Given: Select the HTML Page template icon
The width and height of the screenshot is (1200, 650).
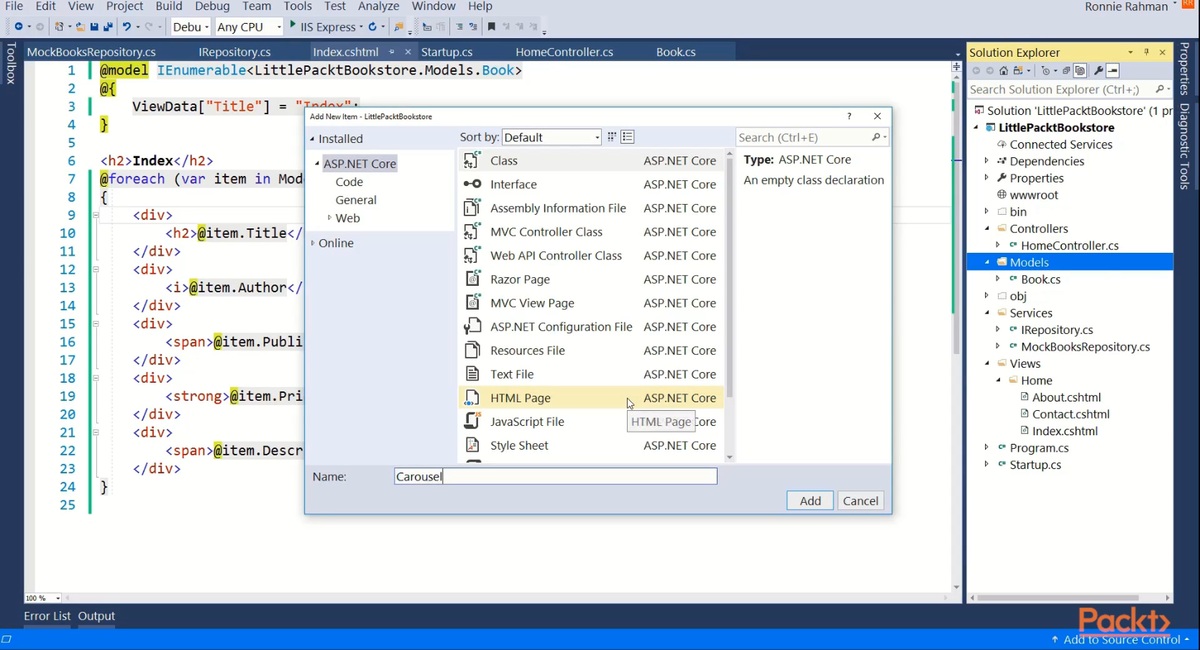Looking at the screenshot, I should click(x=472, y=398).
